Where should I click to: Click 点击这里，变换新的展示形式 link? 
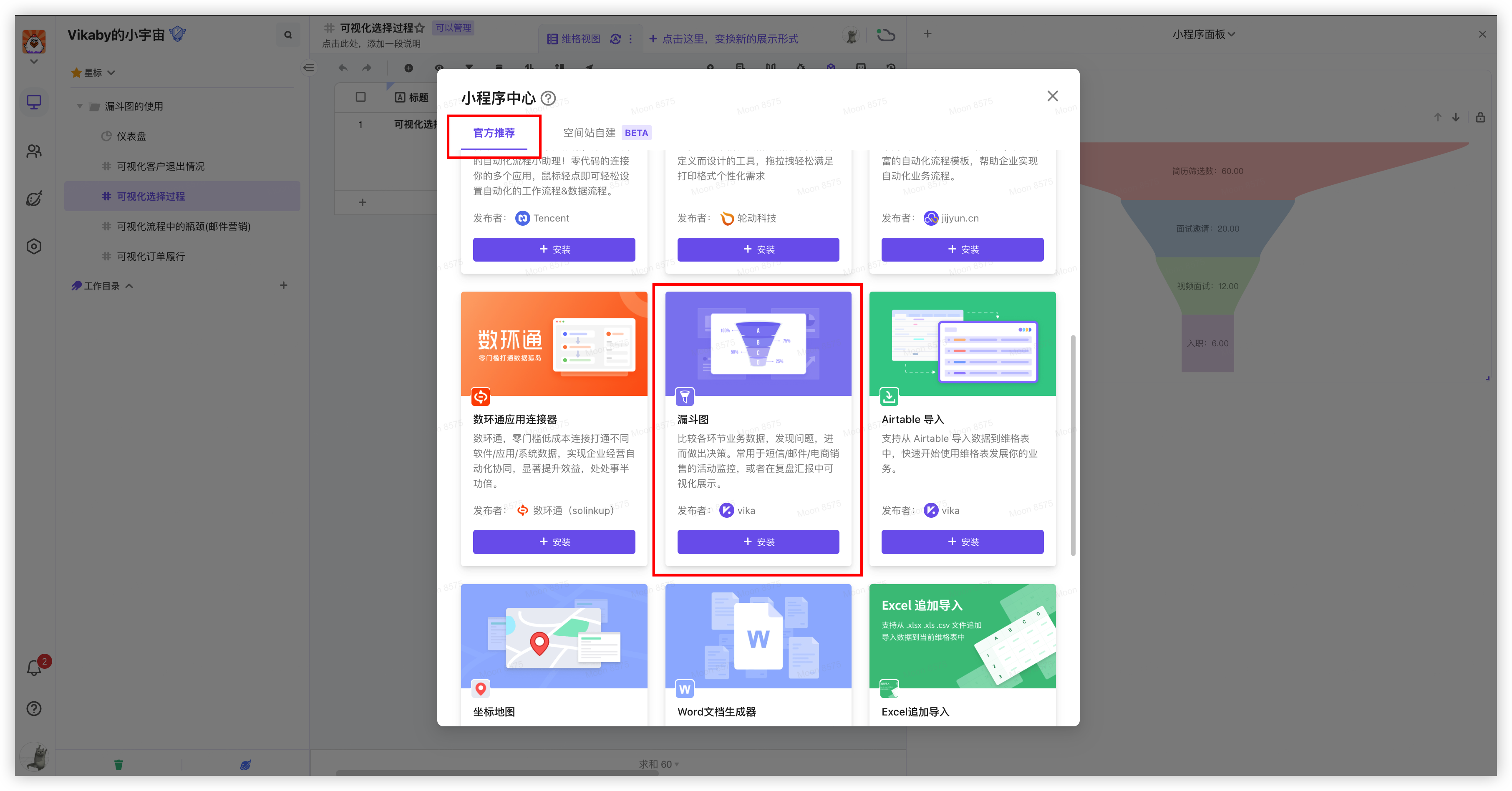click(x=724, y=39)
